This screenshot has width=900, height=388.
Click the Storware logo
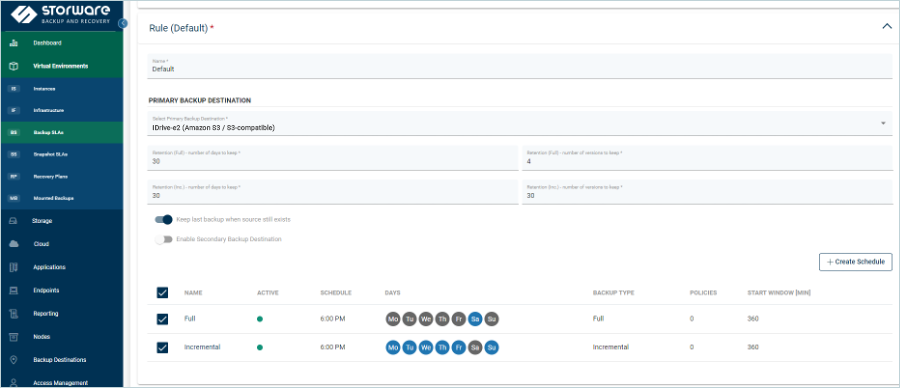[x=60, y=15]
